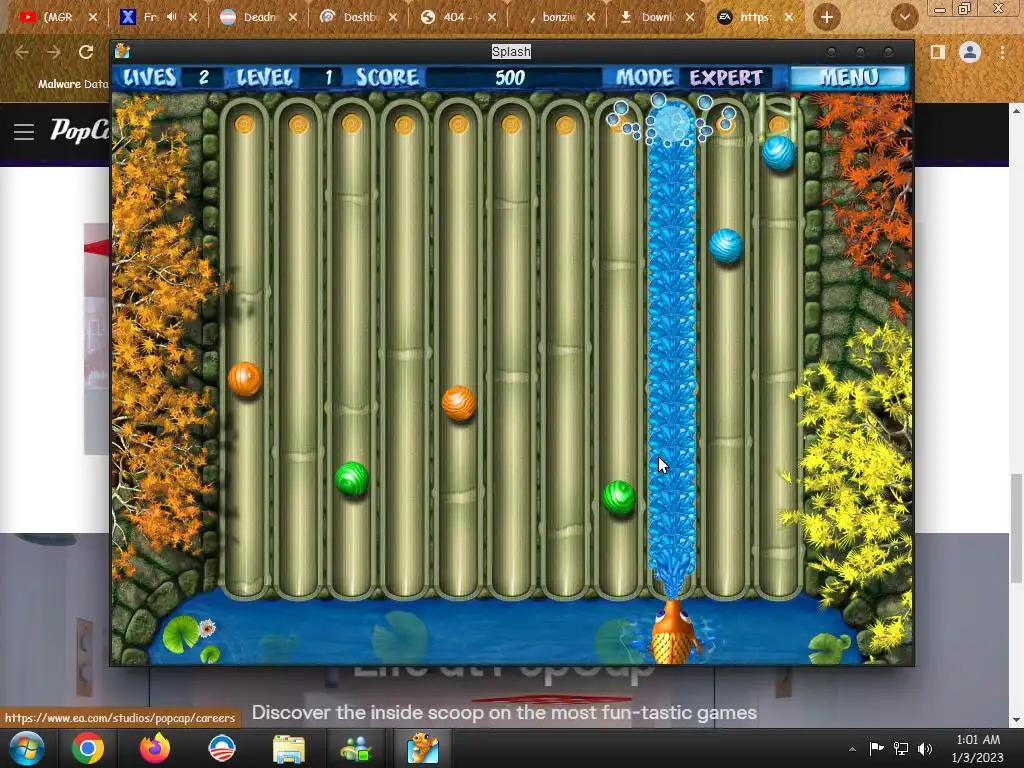Open the network tray icon
This screenshot has height=768, width=1024.
pyautogui.click(x=901, y=749)
